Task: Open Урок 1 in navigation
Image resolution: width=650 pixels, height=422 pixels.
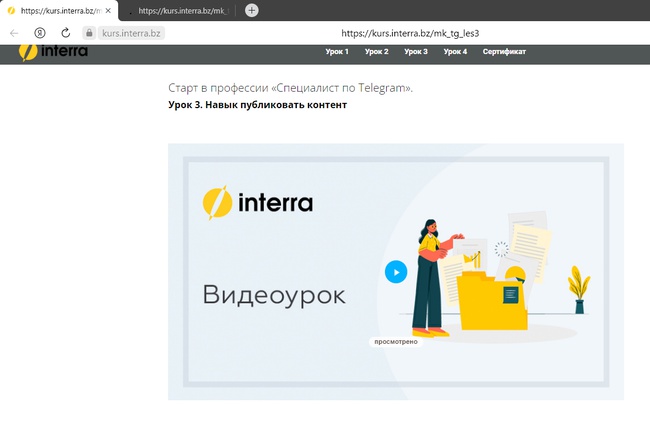Action: [337, 52]
